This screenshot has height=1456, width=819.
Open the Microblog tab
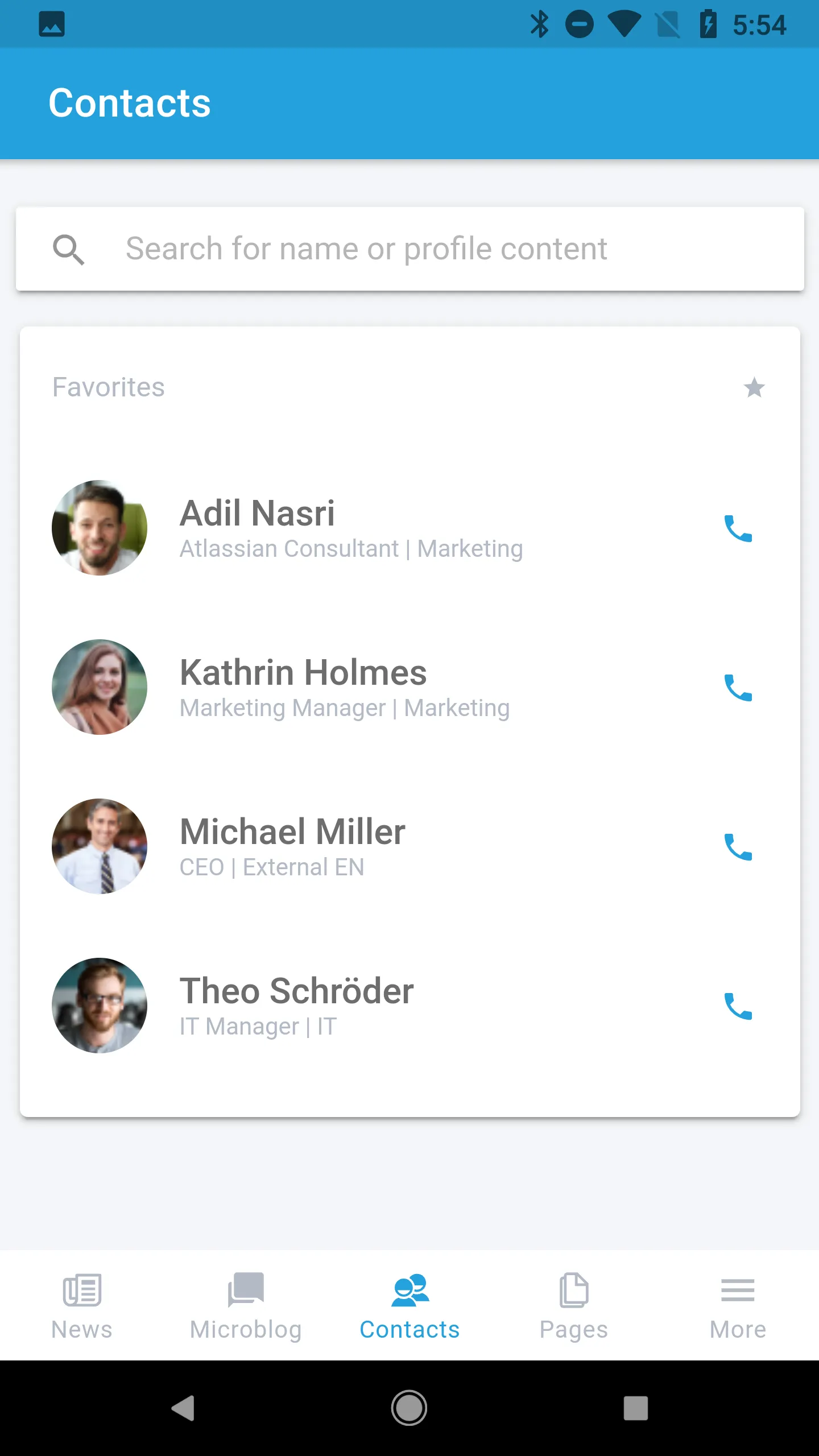246,1306
